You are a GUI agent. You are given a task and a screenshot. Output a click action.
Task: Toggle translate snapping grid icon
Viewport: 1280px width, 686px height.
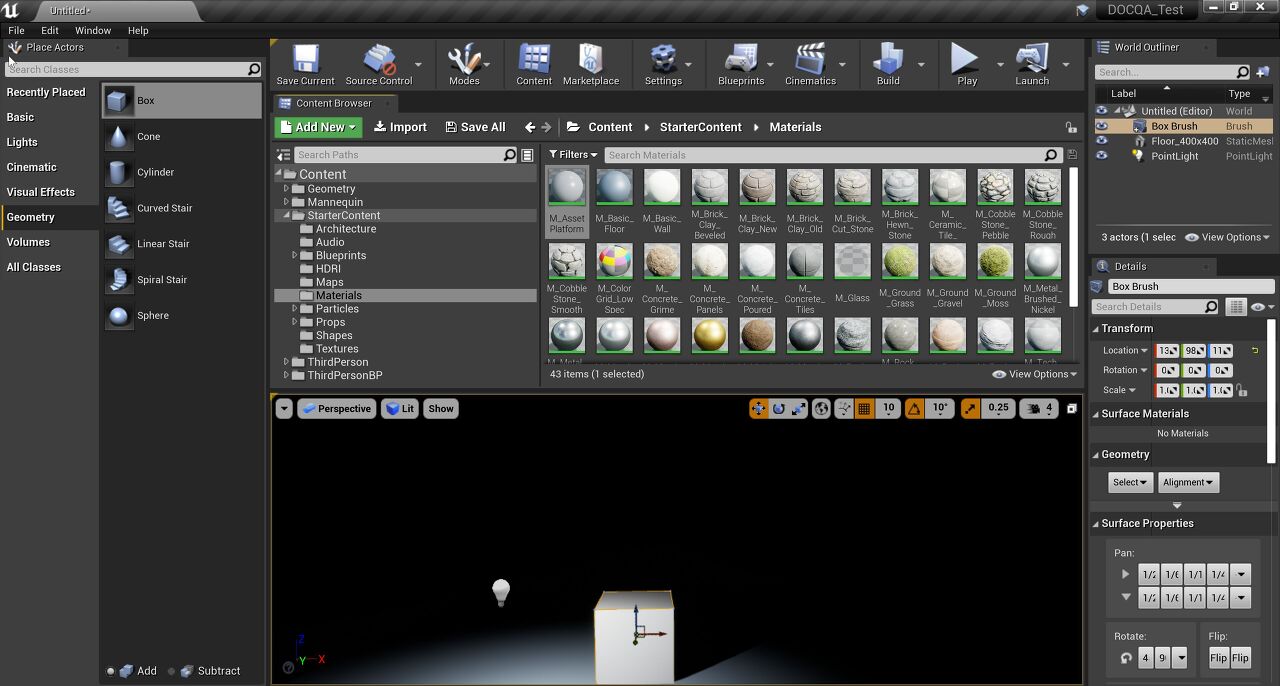tap(865, 408)
